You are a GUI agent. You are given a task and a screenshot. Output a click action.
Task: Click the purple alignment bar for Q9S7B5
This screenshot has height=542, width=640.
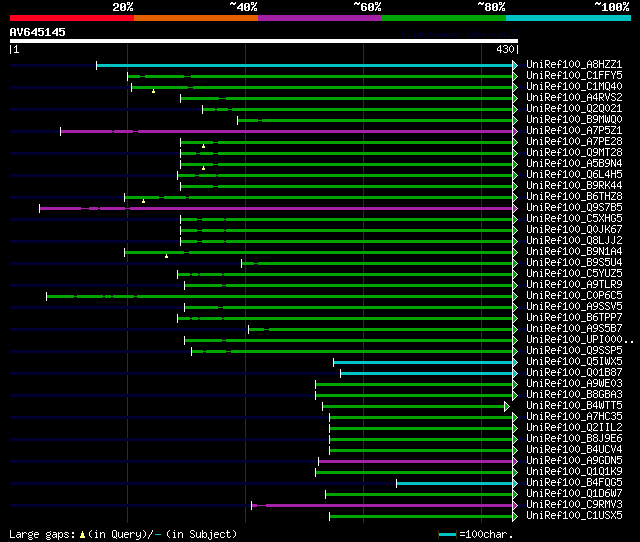coord(276,209)
